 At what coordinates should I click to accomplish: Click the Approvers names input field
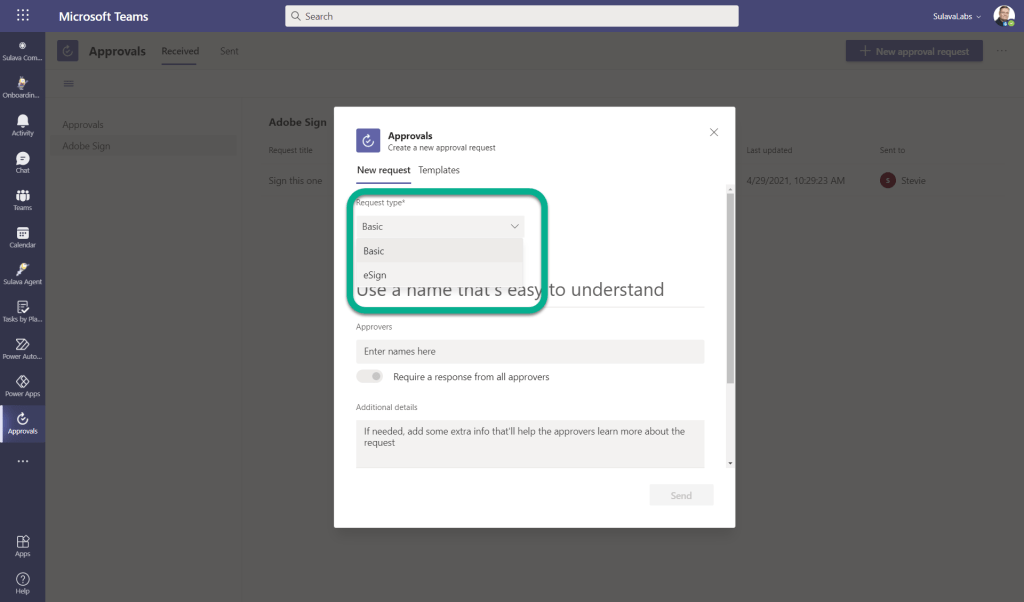pos(530,352)
